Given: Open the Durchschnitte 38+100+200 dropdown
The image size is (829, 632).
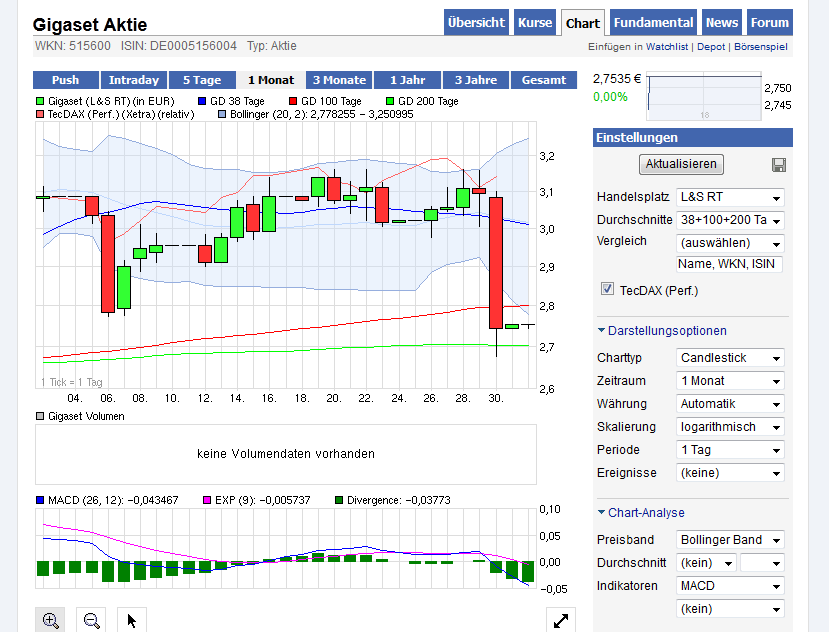Looking at the screenshot, I should (730, 220).
